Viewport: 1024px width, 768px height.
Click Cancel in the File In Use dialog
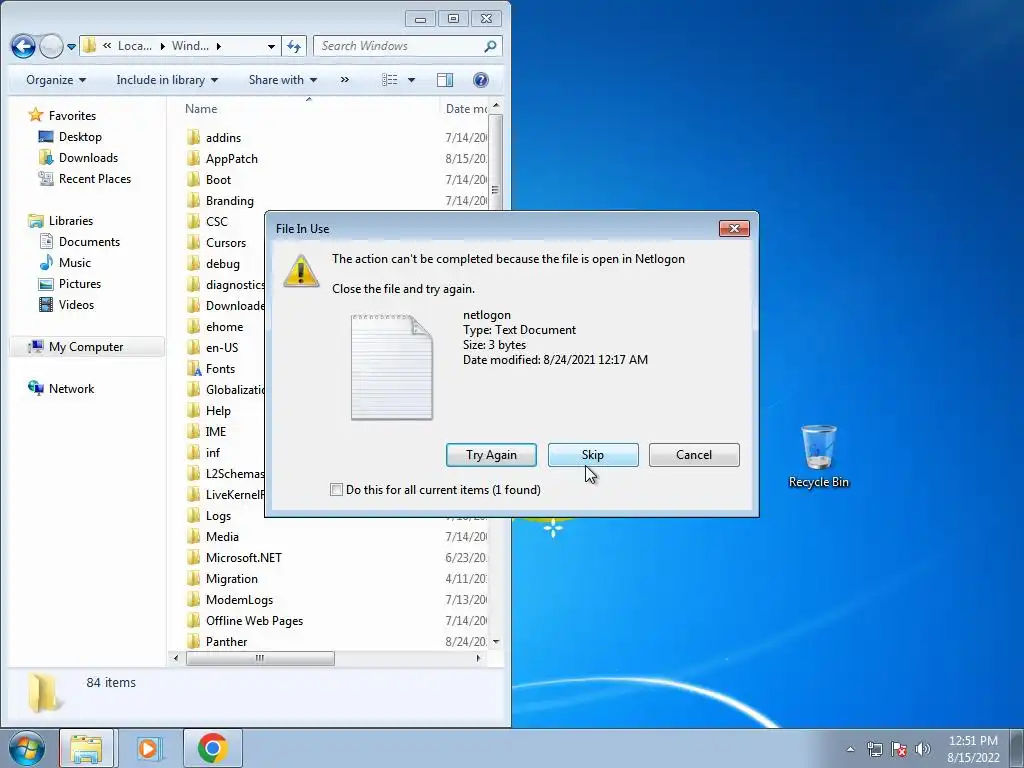[x=694, y=455]
